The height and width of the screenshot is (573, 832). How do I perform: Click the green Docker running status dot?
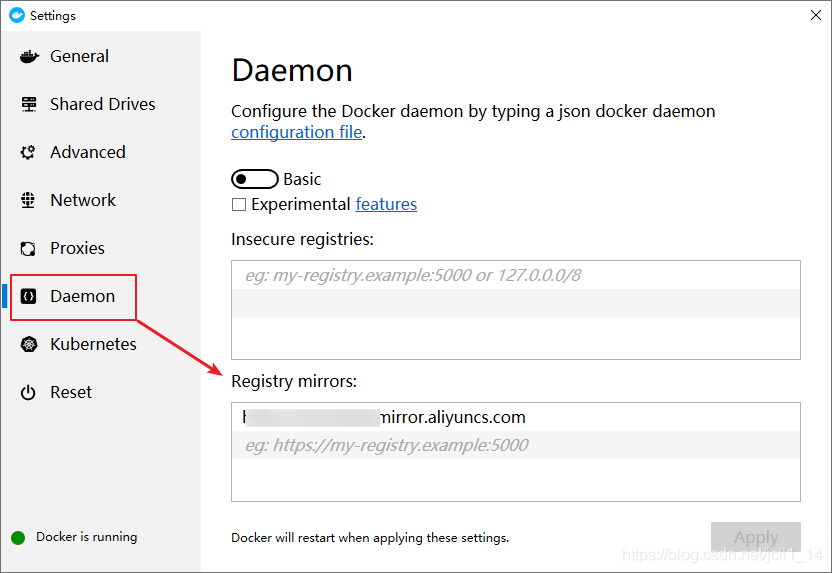(x=18, y=538)
